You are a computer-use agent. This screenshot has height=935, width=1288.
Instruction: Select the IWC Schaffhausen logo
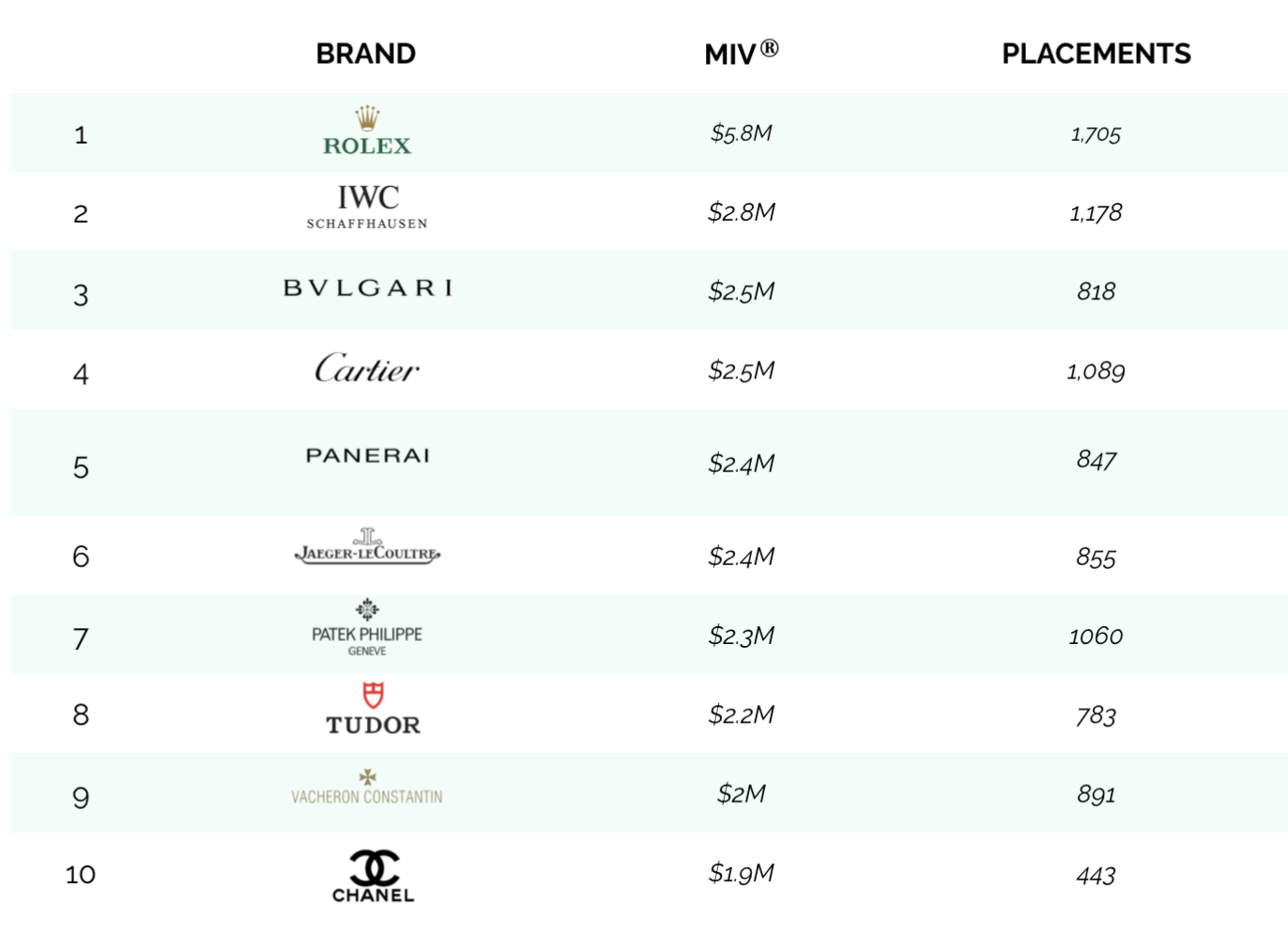367,207
